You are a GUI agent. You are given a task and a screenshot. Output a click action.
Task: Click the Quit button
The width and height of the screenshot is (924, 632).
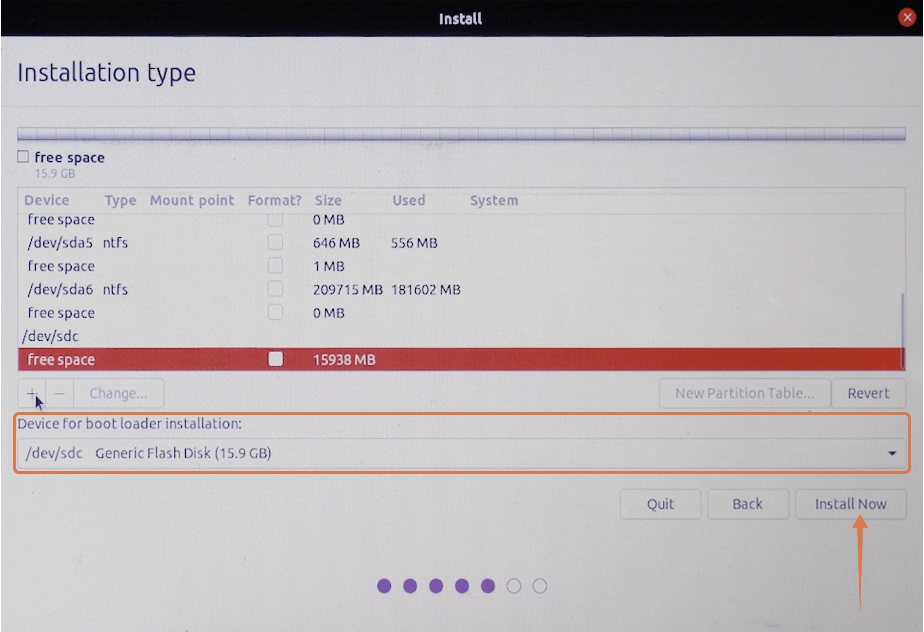pos(660,504)
